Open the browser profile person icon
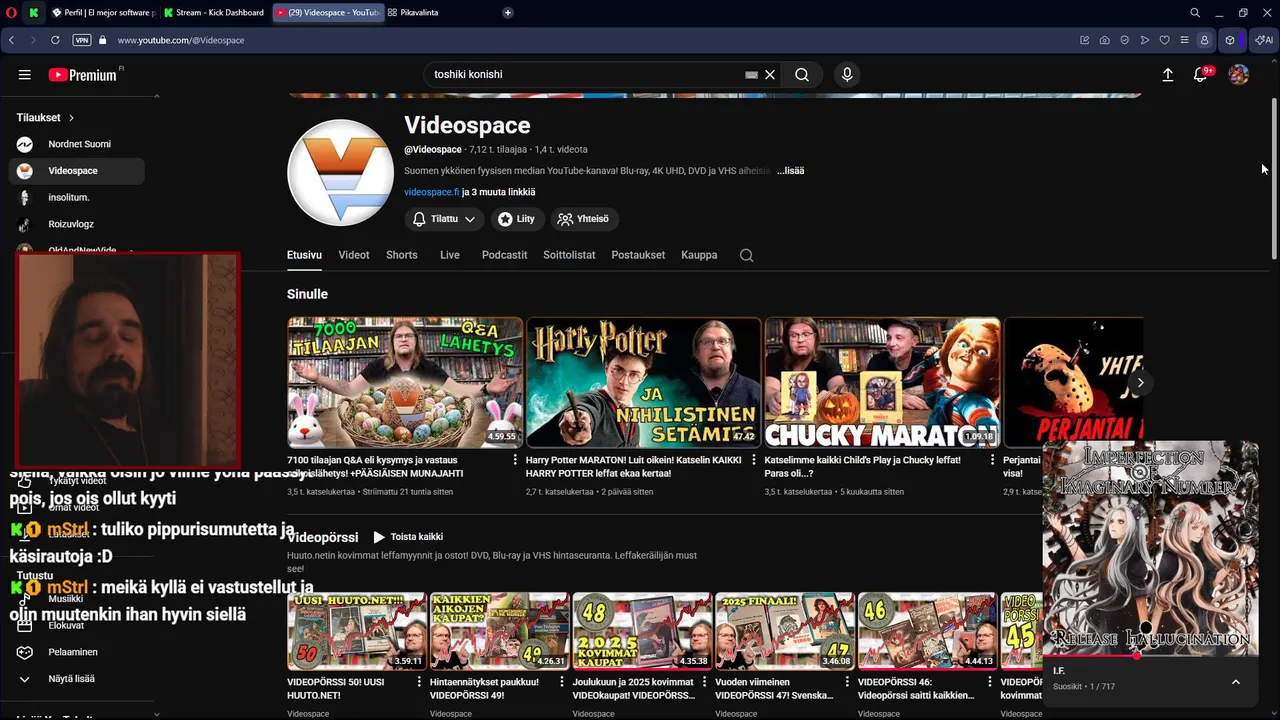 [x=1204, y=40]
